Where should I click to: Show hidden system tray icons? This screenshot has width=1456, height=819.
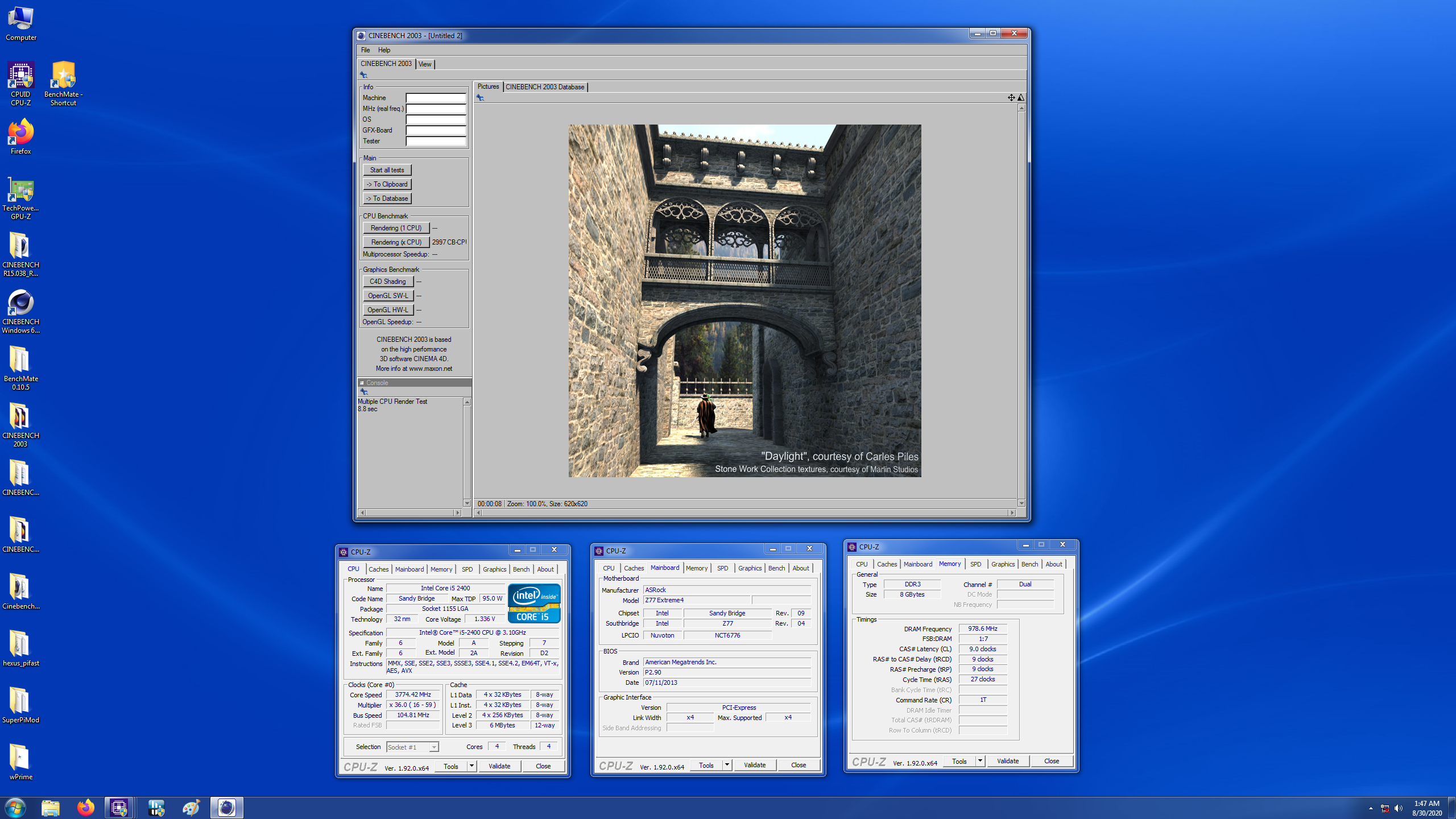point(1371,808)
